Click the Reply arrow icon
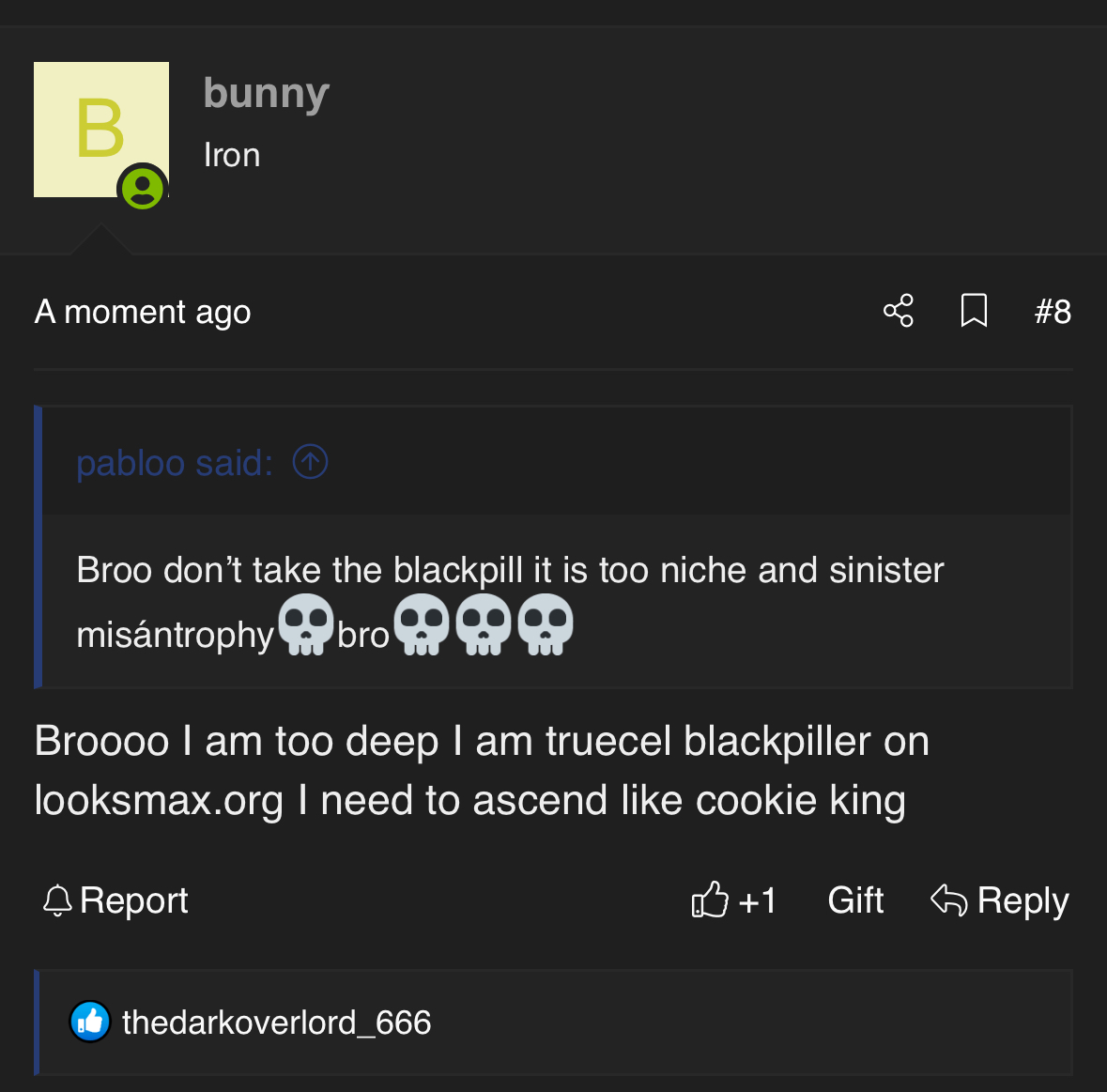1107x1092 pixels. [x=948, y=900]
